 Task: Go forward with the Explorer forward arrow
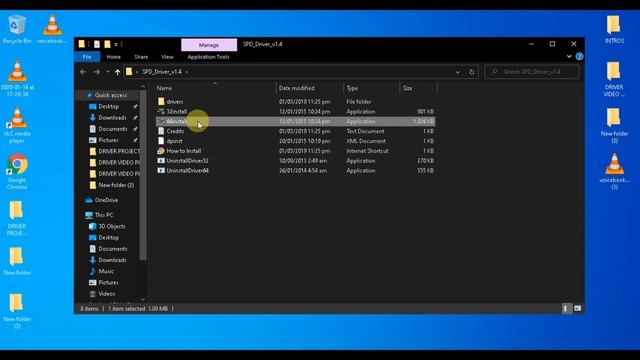97,72
